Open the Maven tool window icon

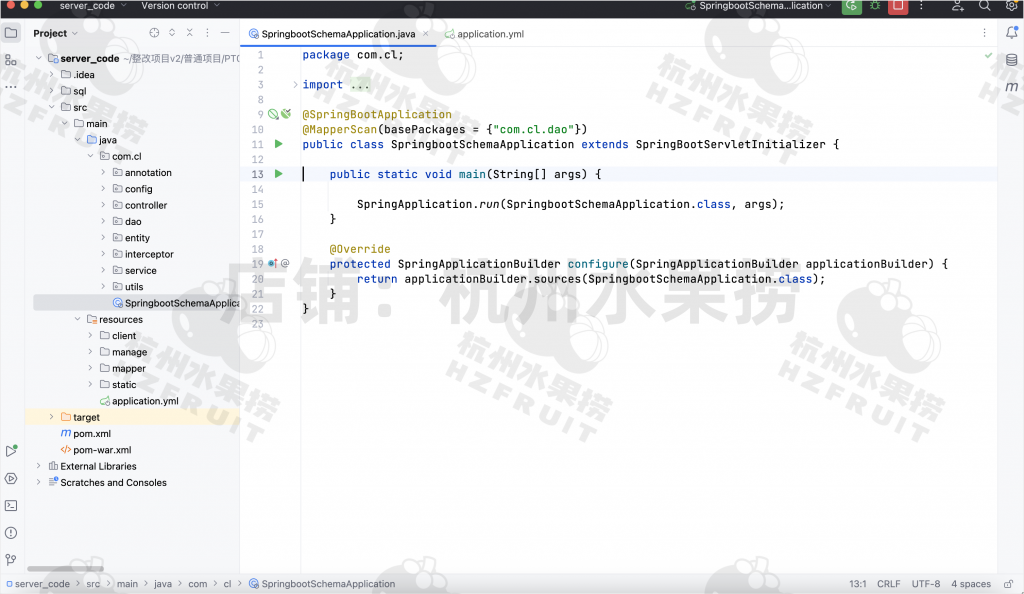click(x=1011, y=87)
